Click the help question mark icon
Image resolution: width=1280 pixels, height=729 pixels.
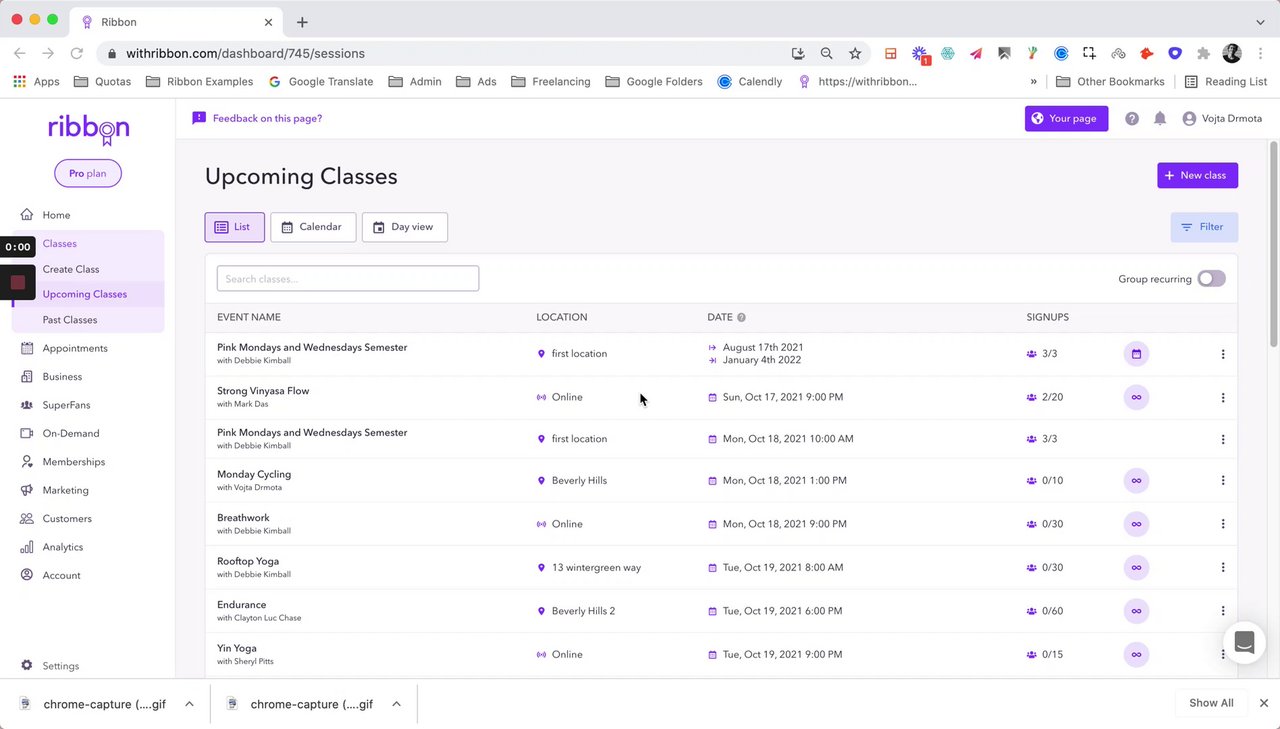tap(1132, 118)
